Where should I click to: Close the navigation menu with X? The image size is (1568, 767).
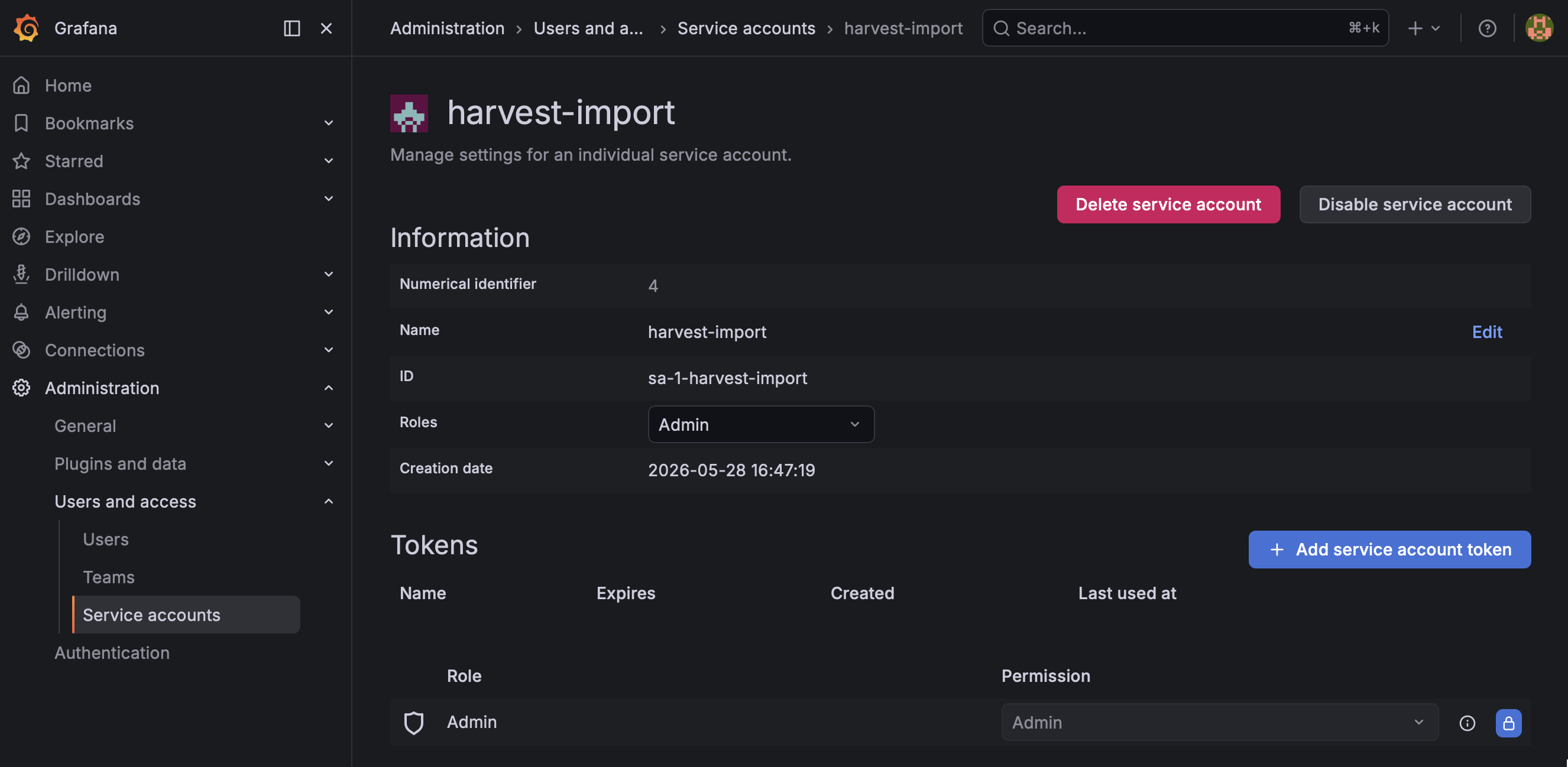pyautogui.click(x=326, y=28)
